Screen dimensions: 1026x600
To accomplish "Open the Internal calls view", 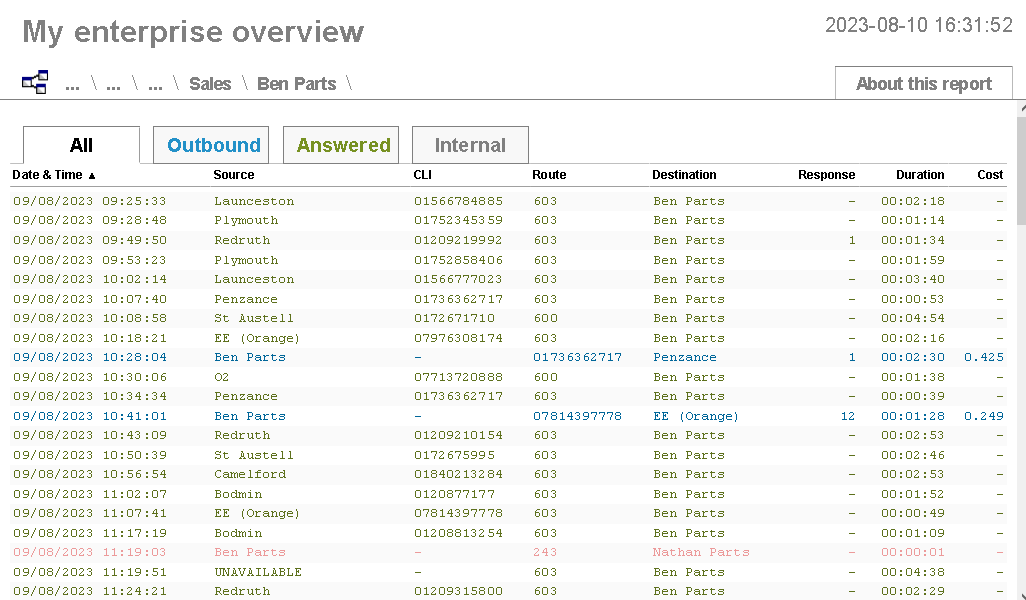I will pos(470,144).
